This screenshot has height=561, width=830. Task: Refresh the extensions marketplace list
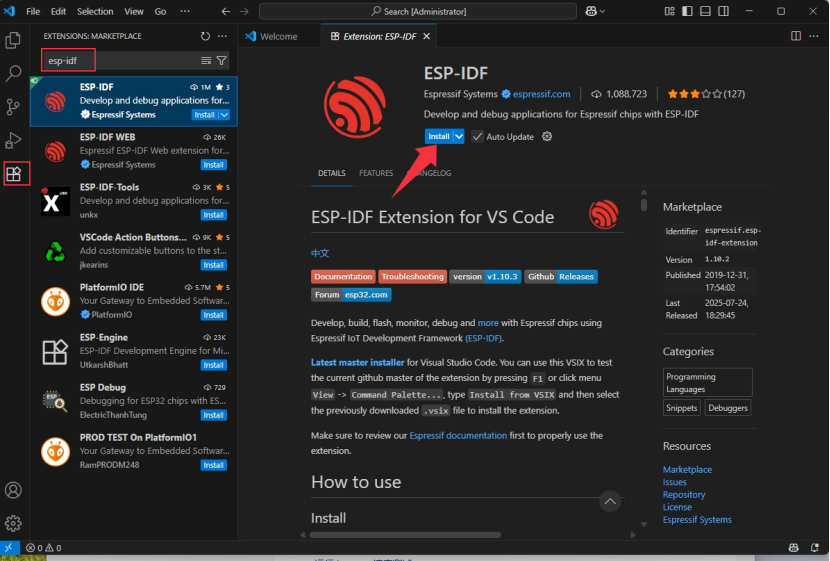pyautogui.click(x=205, y=36)
